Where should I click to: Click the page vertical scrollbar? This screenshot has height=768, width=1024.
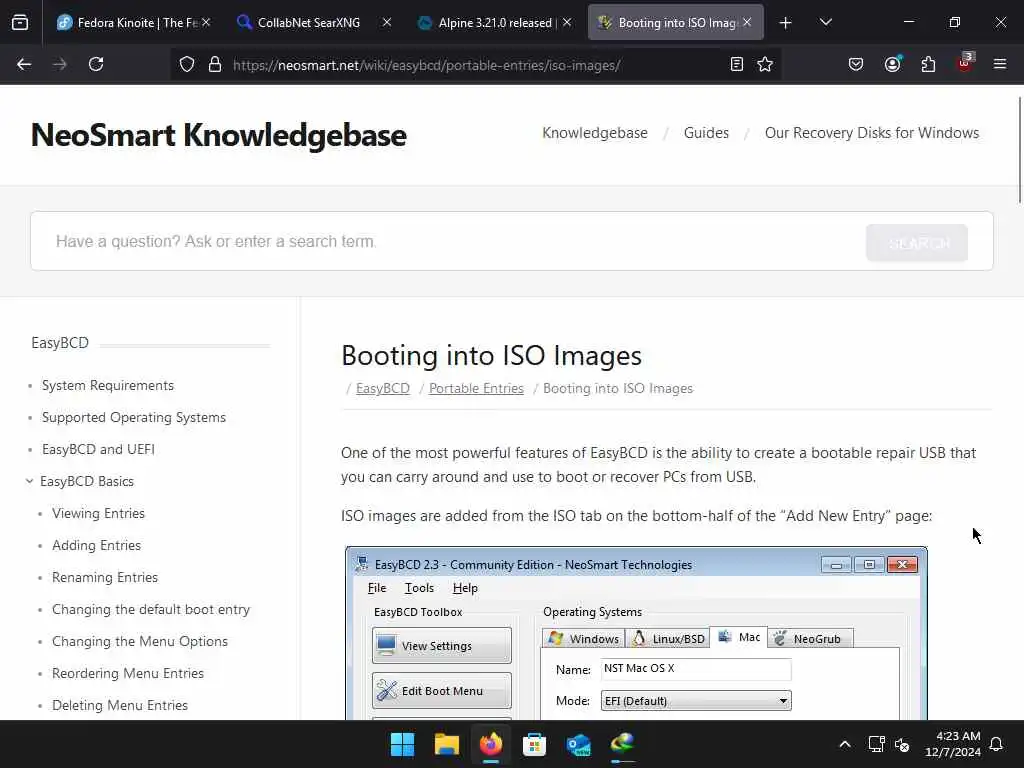pyautogui.click(x=1019, y=150)
